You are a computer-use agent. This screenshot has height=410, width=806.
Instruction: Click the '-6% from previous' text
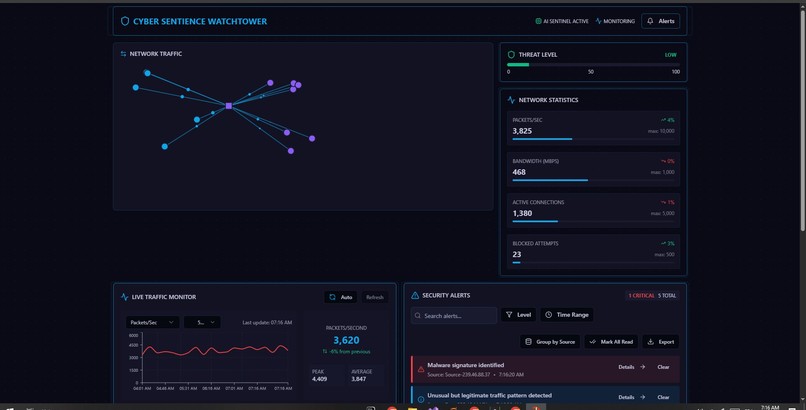pyautogui.click(x=350, y=351)
